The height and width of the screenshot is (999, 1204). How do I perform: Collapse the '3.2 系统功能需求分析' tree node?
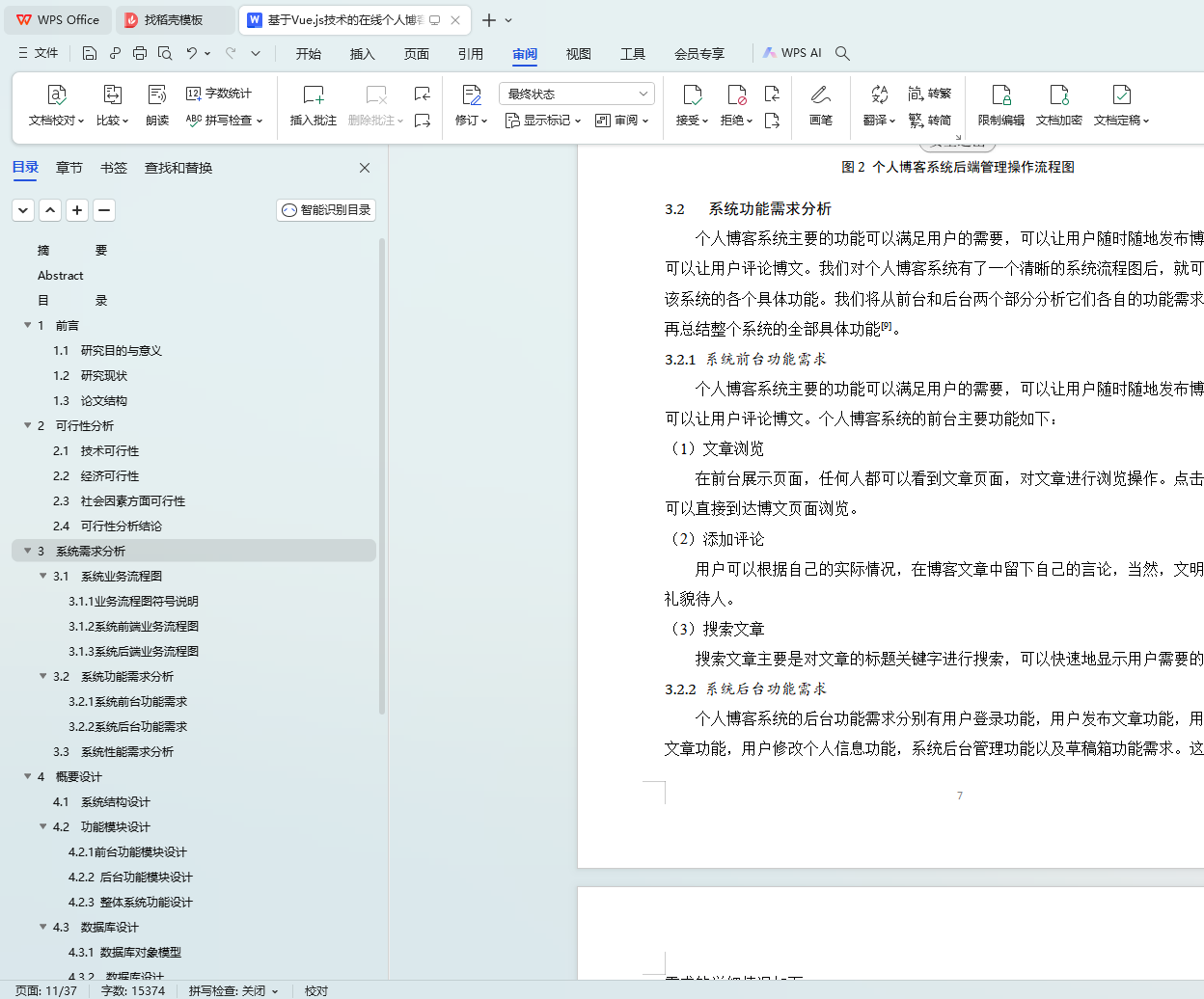click(43, 676)
